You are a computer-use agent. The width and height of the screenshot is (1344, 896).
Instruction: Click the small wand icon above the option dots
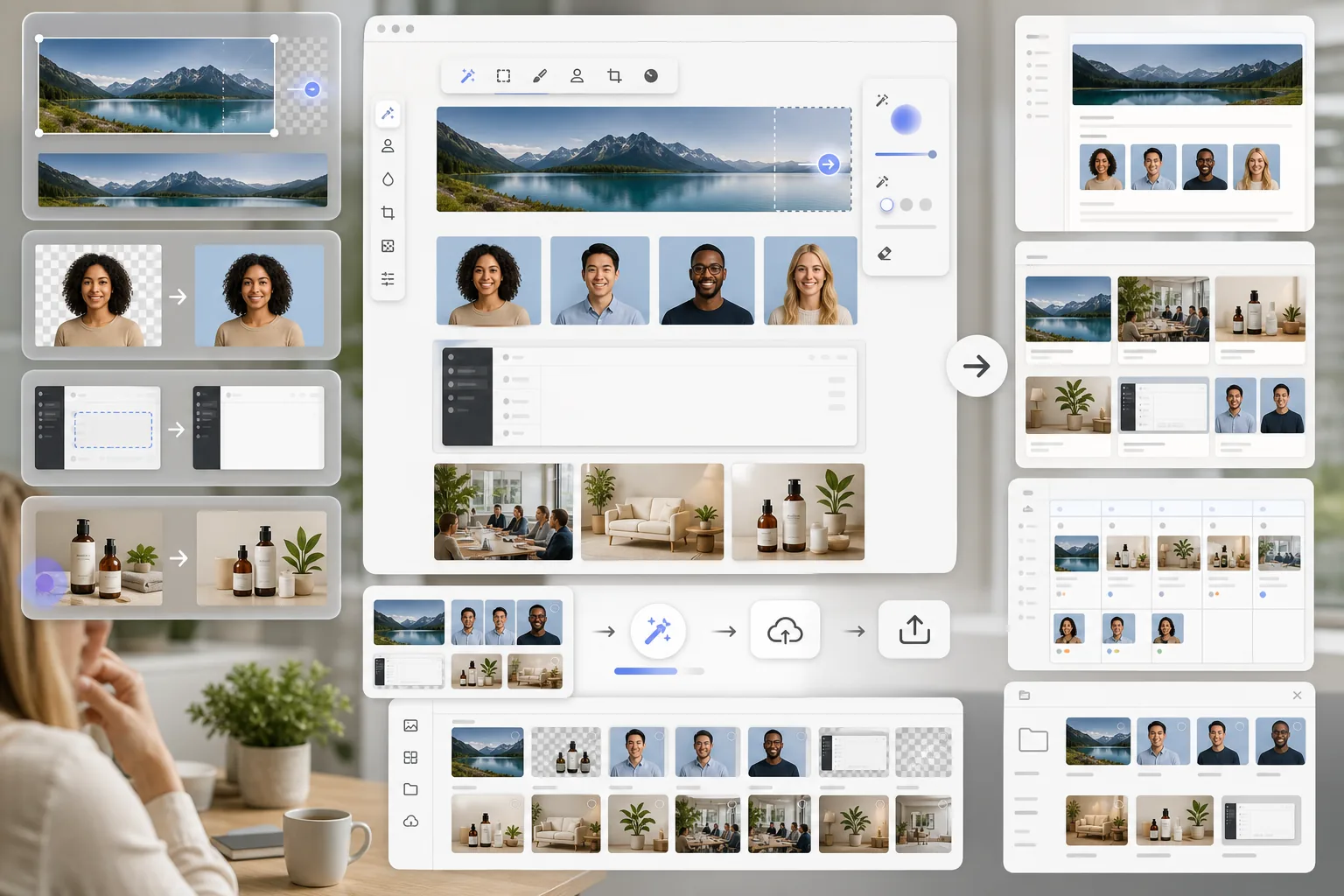point(882,182)
